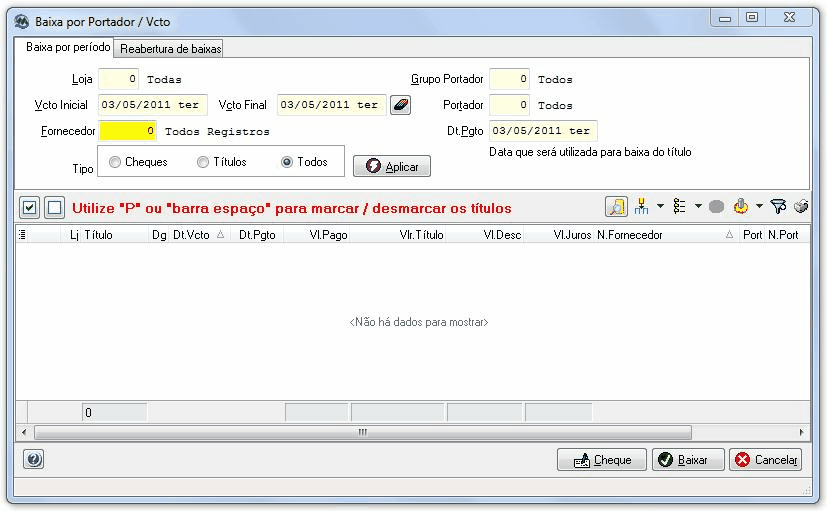The width and height of the screenshot is (827, 511).
Task: Click the scrollbar left arrow
Action: pos(24,432)
